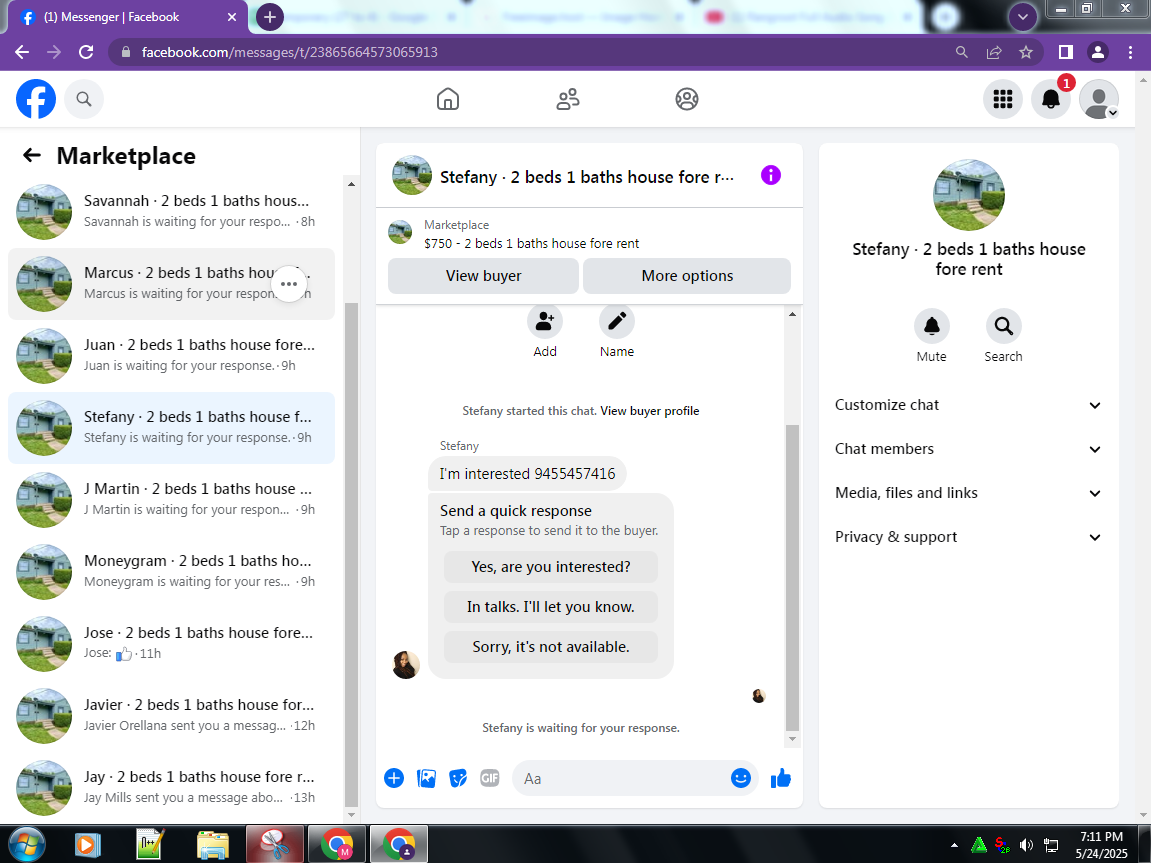Send quick response In talks. I'll let you know.

click(551, 607)
